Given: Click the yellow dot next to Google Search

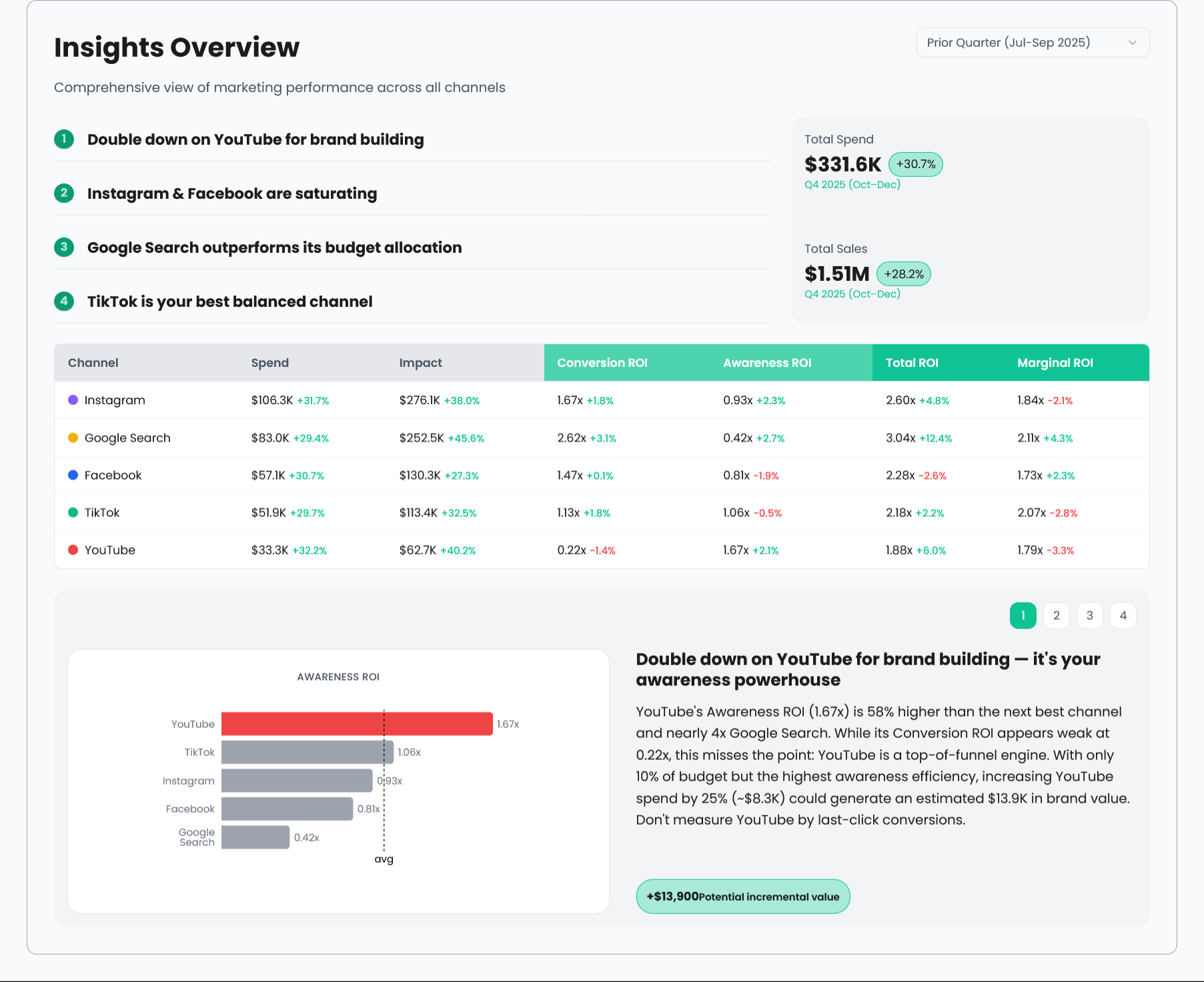Looking at the screenshot, I should 73,438.
